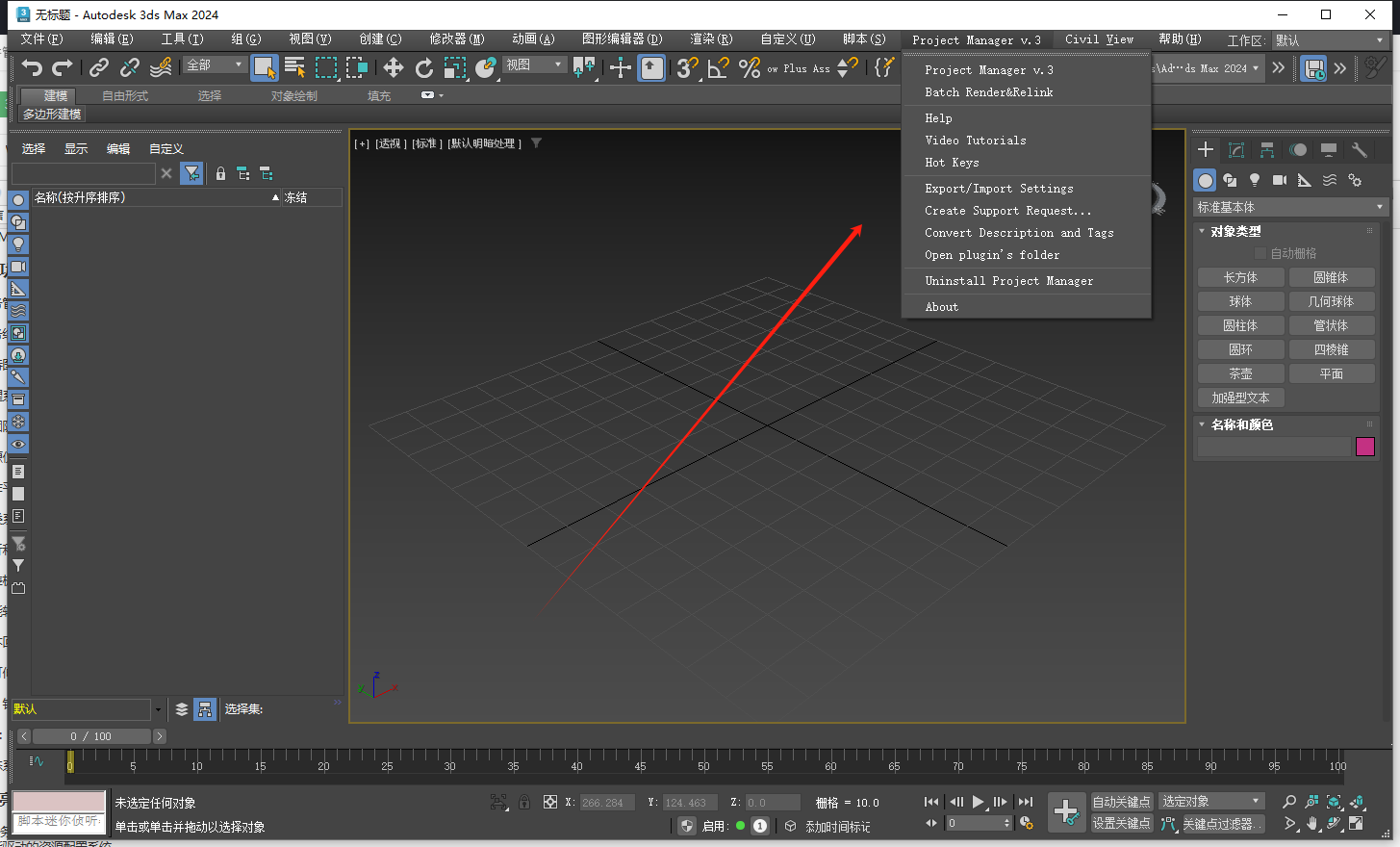
Task: Select the Rotate tool icon
Action: click(424, 67)
